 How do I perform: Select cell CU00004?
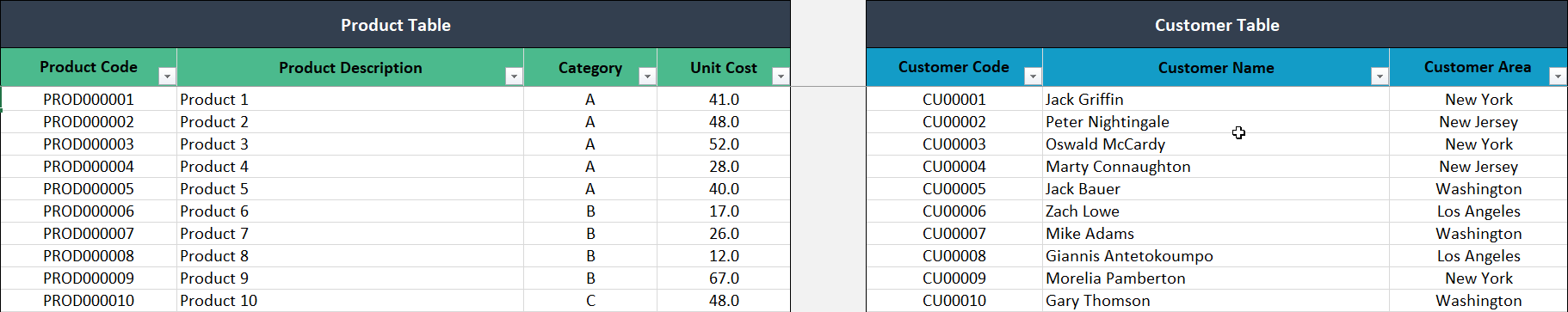954,166
